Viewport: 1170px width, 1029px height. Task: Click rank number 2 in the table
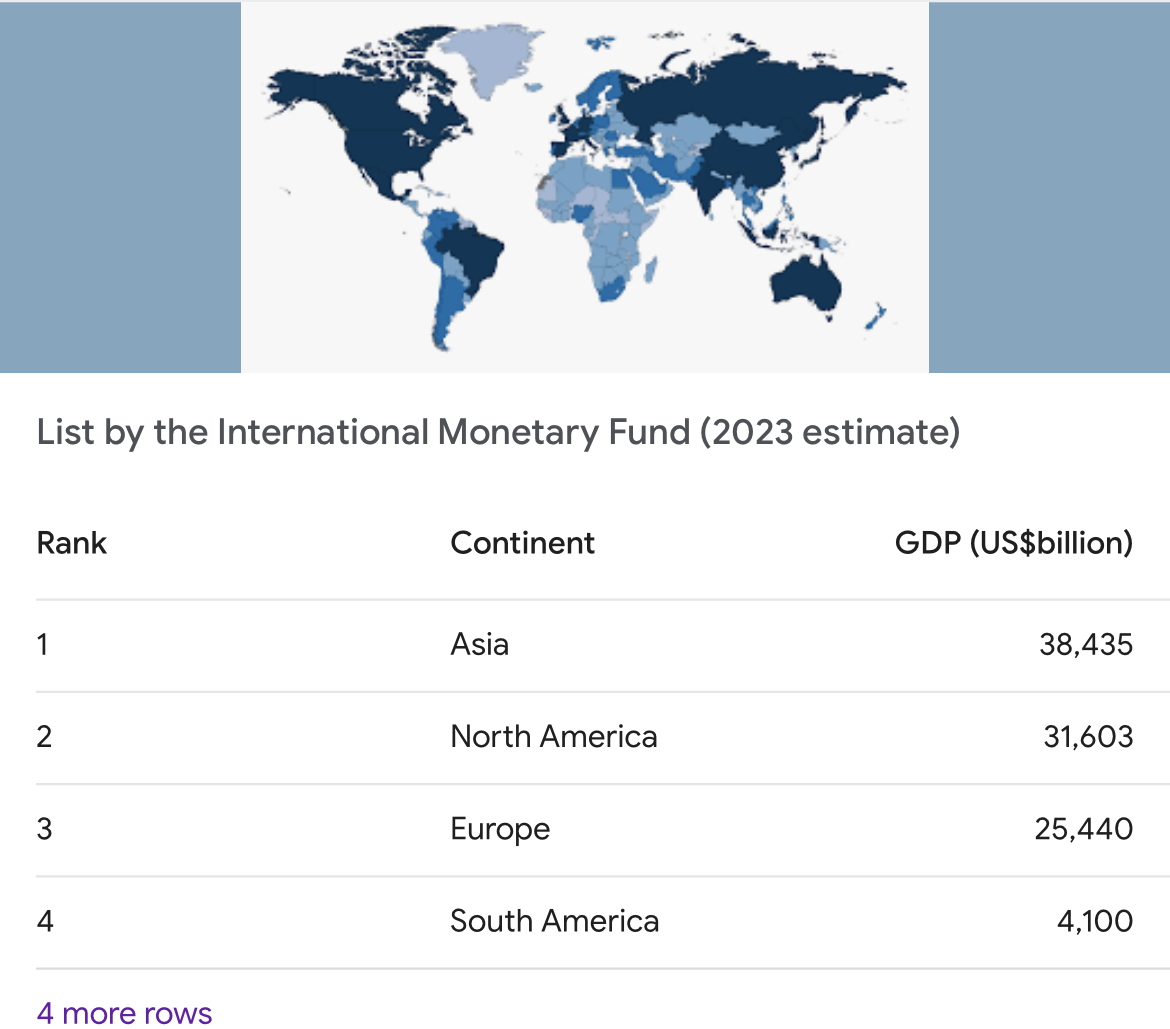click(x=44, y=736)
